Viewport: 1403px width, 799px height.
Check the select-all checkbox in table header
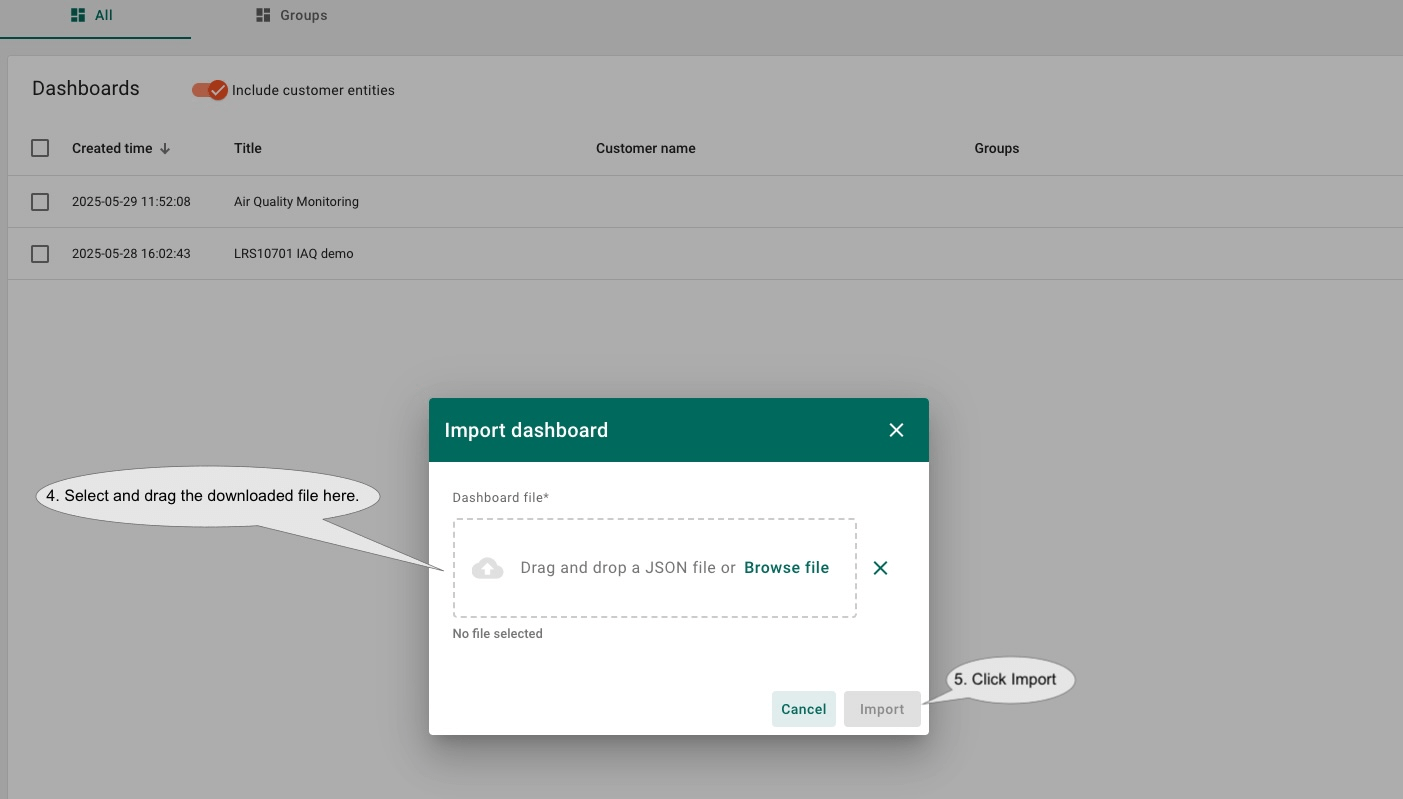pyautogui.click(x=40, y=148)
